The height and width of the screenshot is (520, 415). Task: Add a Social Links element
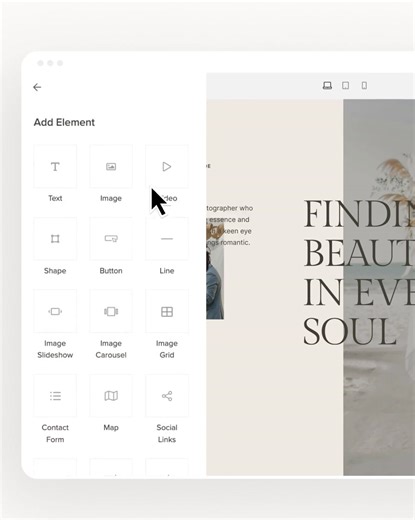point(167,396)
